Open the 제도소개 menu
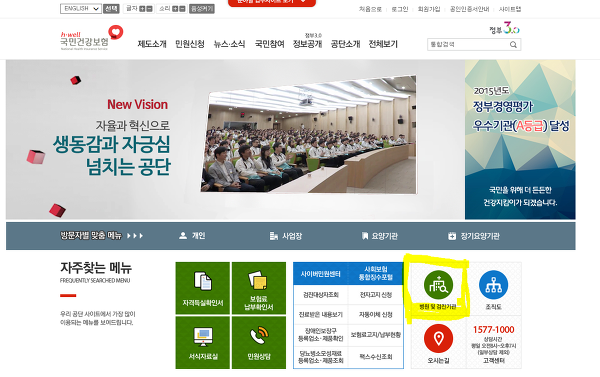 tap(152, 44)
